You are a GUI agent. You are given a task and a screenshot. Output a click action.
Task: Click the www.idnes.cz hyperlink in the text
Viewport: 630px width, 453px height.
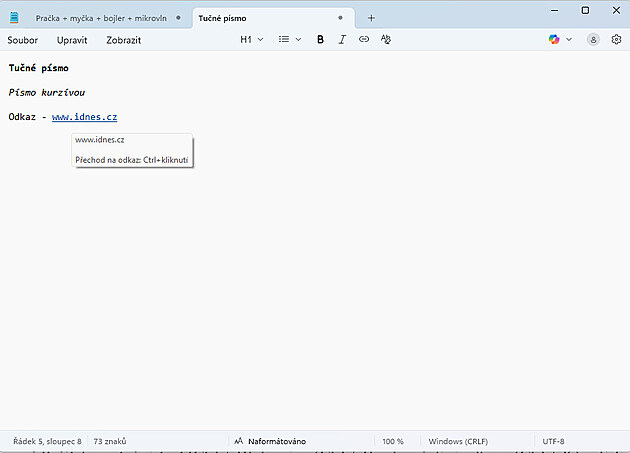(x=85, y=118)
